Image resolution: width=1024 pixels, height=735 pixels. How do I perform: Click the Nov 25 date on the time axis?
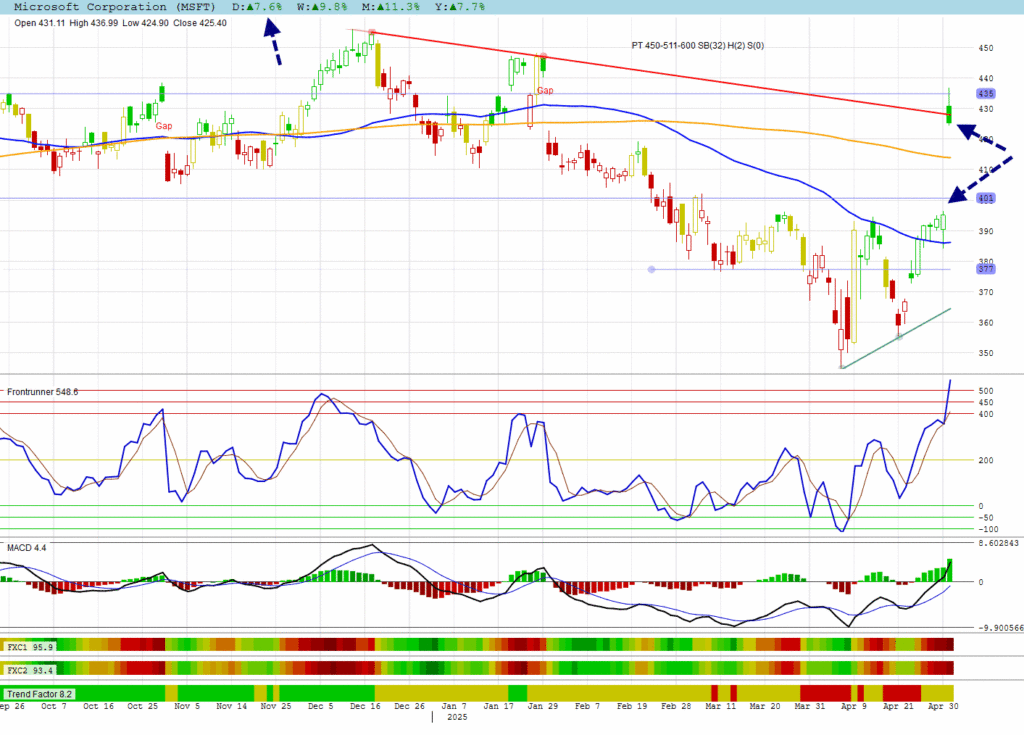(276, 706)
